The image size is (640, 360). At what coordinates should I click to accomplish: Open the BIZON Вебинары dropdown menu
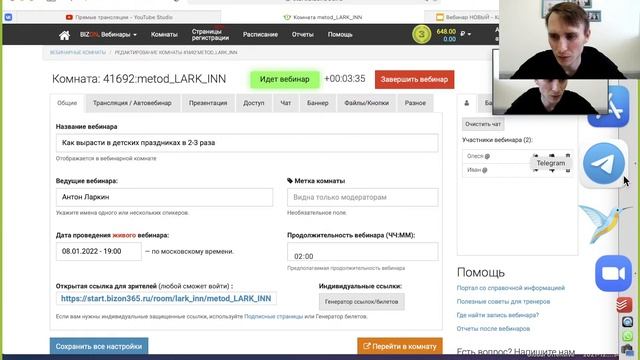109,35
